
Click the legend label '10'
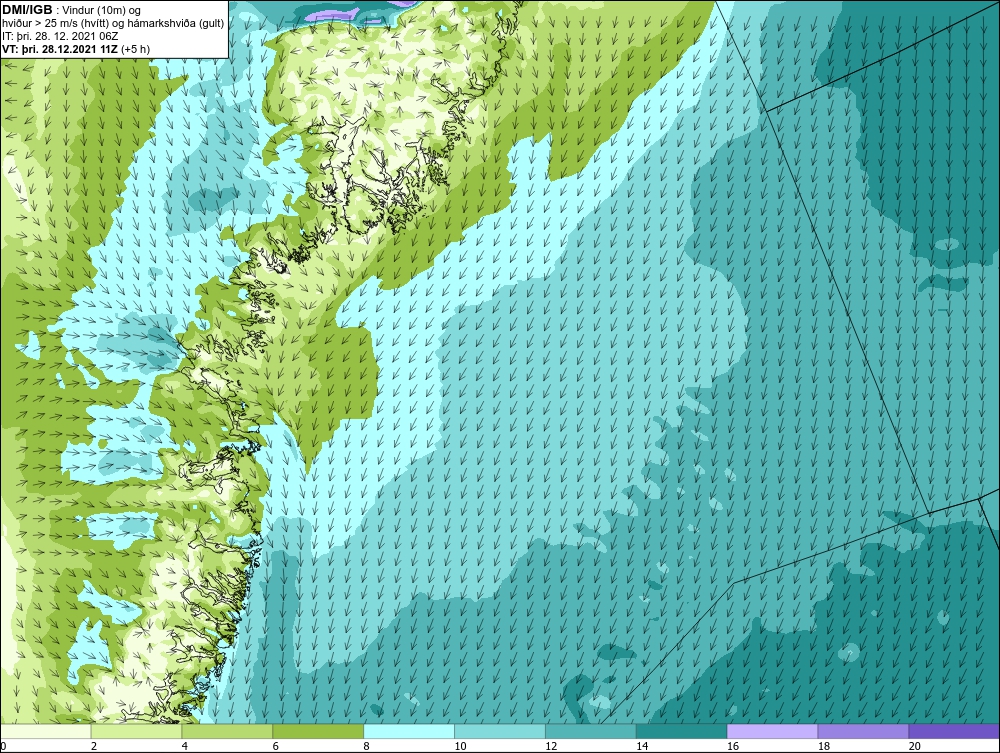pyautogui.click(x=460, y=746)
